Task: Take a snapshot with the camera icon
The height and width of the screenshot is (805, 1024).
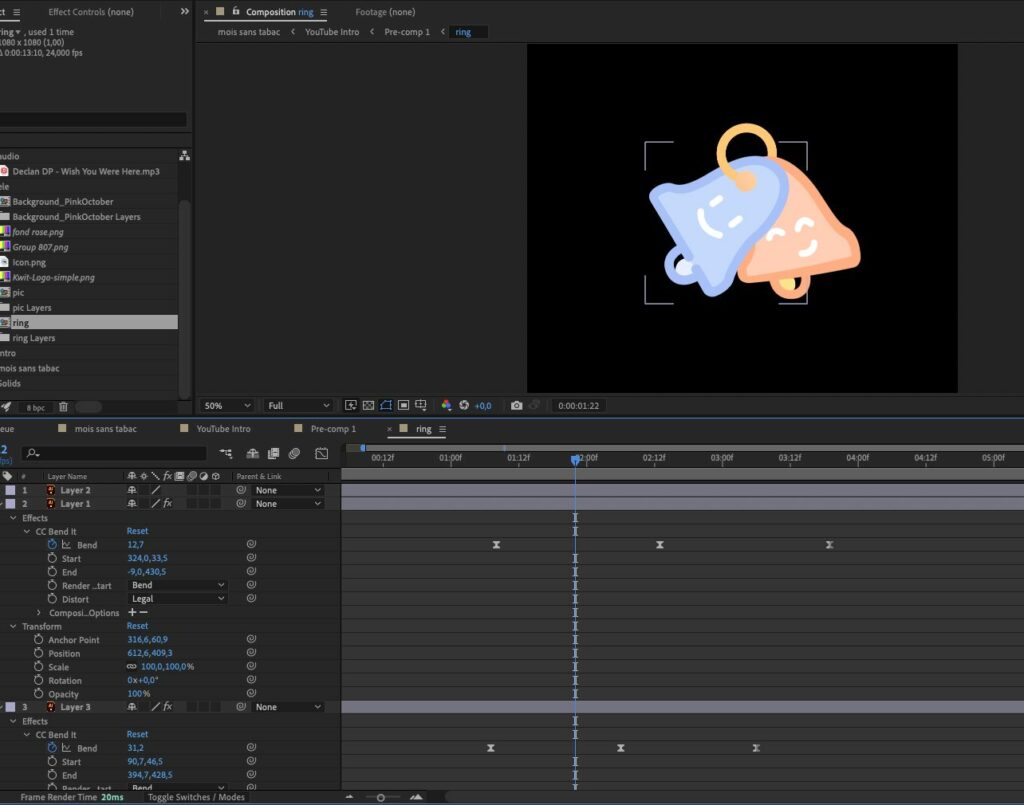Action: [516, 405]
